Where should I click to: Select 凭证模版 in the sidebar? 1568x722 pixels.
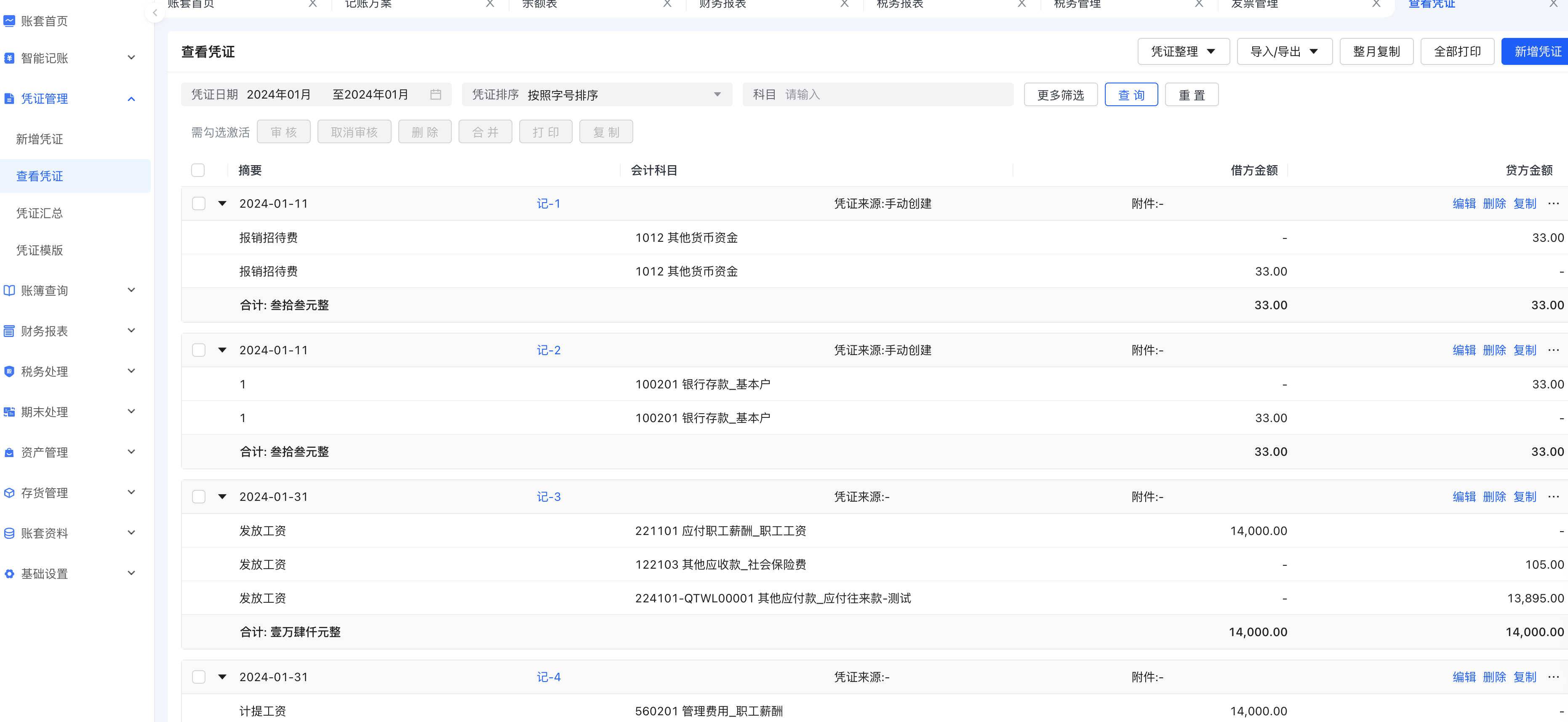pos(40,250)
